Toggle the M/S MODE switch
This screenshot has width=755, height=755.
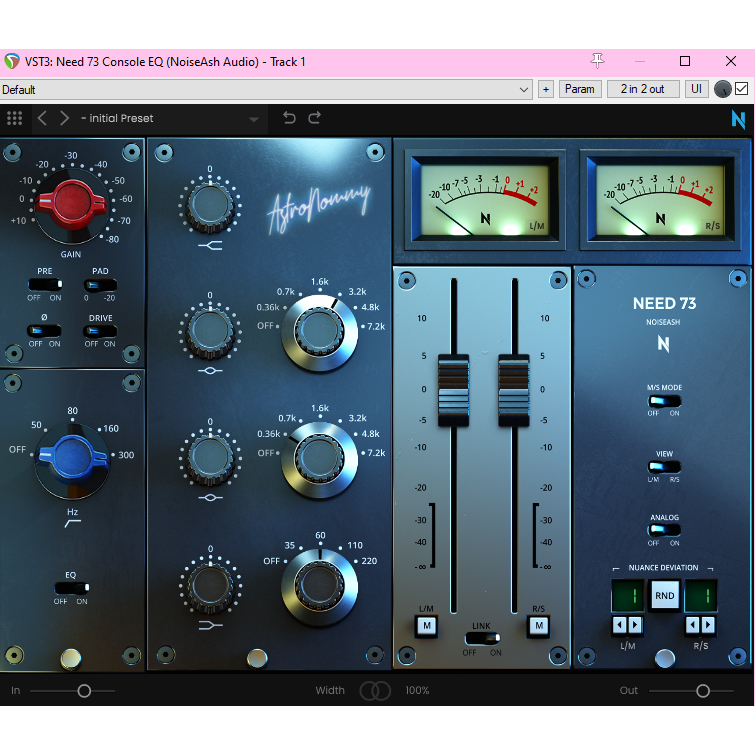[664, 401]
